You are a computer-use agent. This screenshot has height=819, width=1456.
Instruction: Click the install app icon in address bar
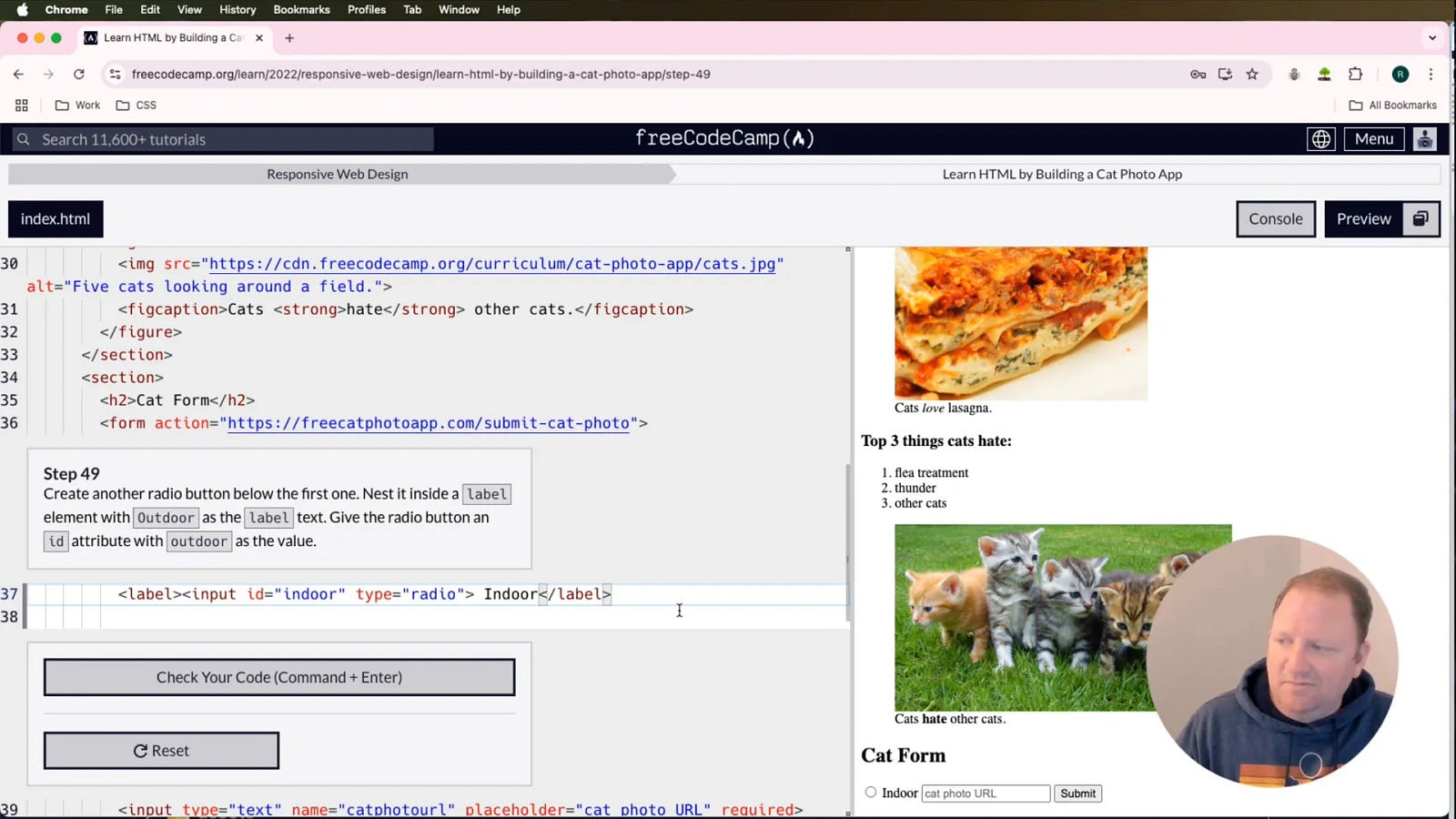(x=1225, y=75)
